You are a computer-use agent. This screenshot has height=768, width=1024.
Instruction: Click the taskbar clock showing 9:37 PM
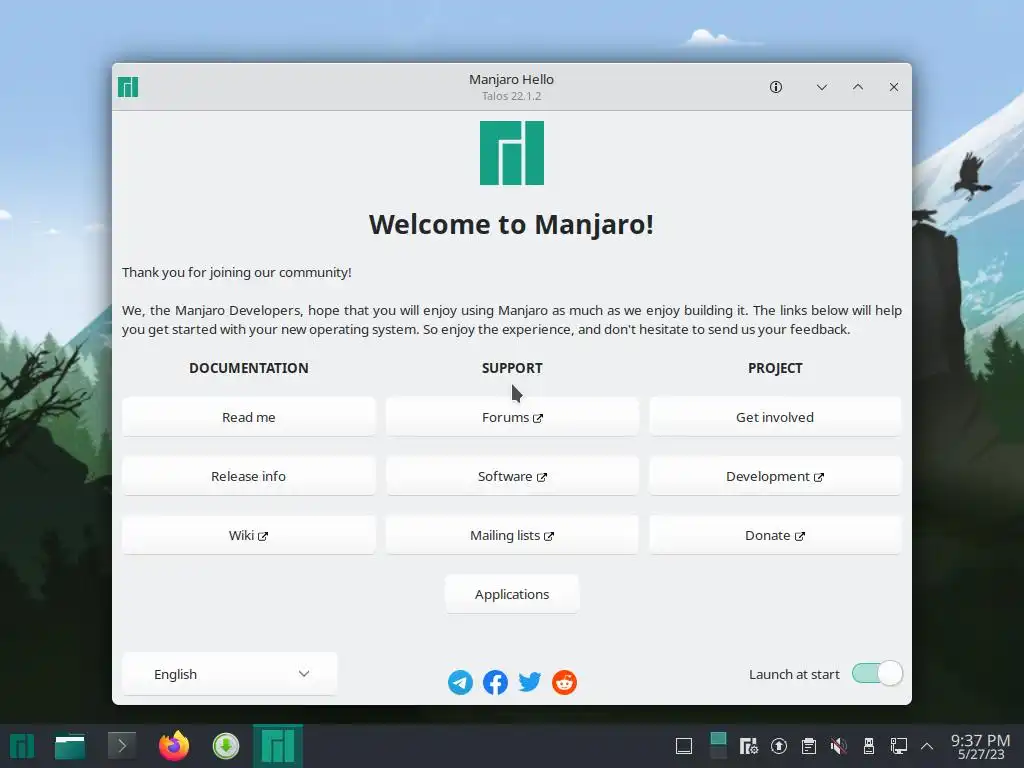tap(980, 746)
